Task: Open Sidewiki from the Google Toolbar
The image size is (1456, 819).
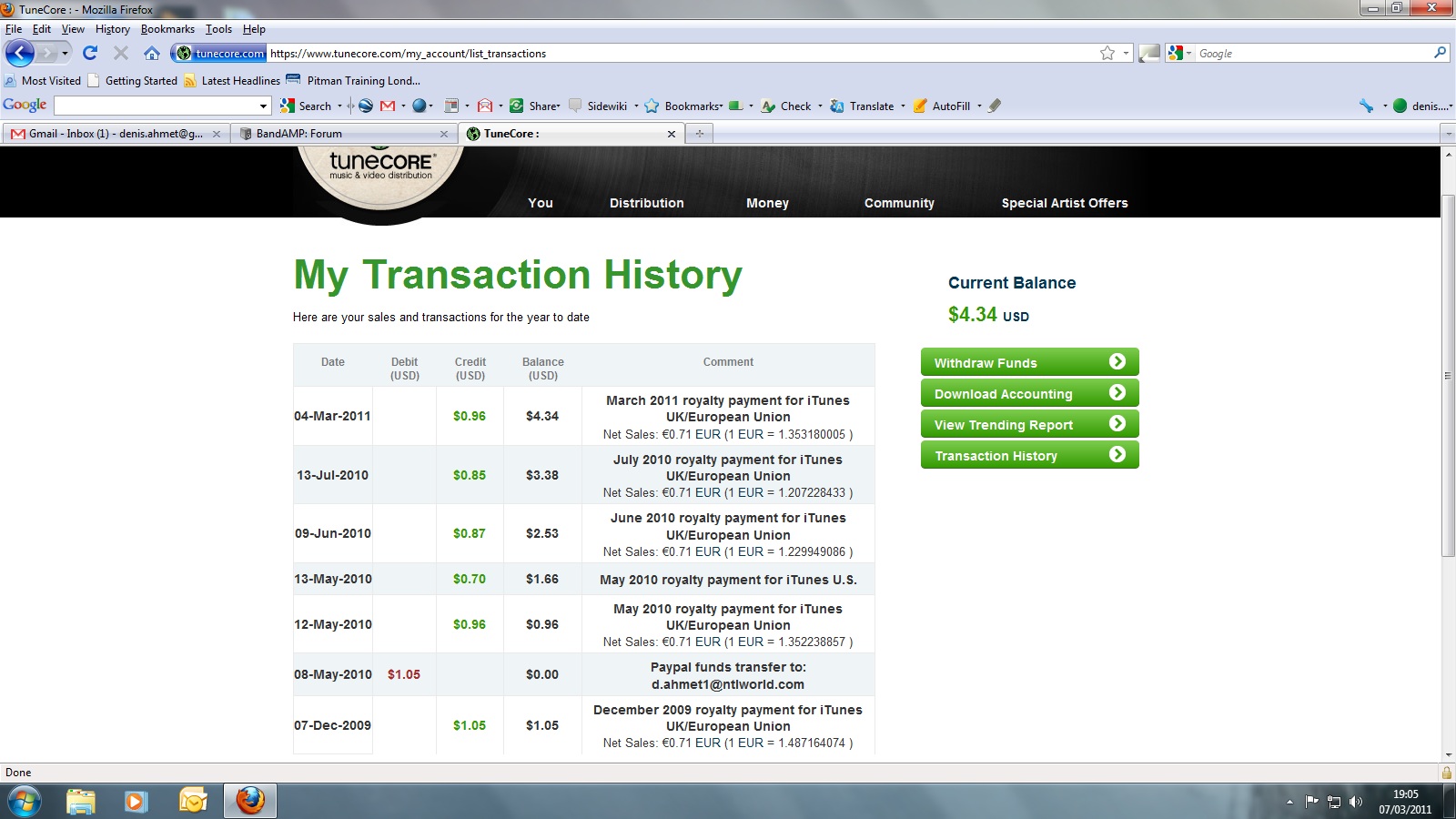Action: tap(599, 106)
